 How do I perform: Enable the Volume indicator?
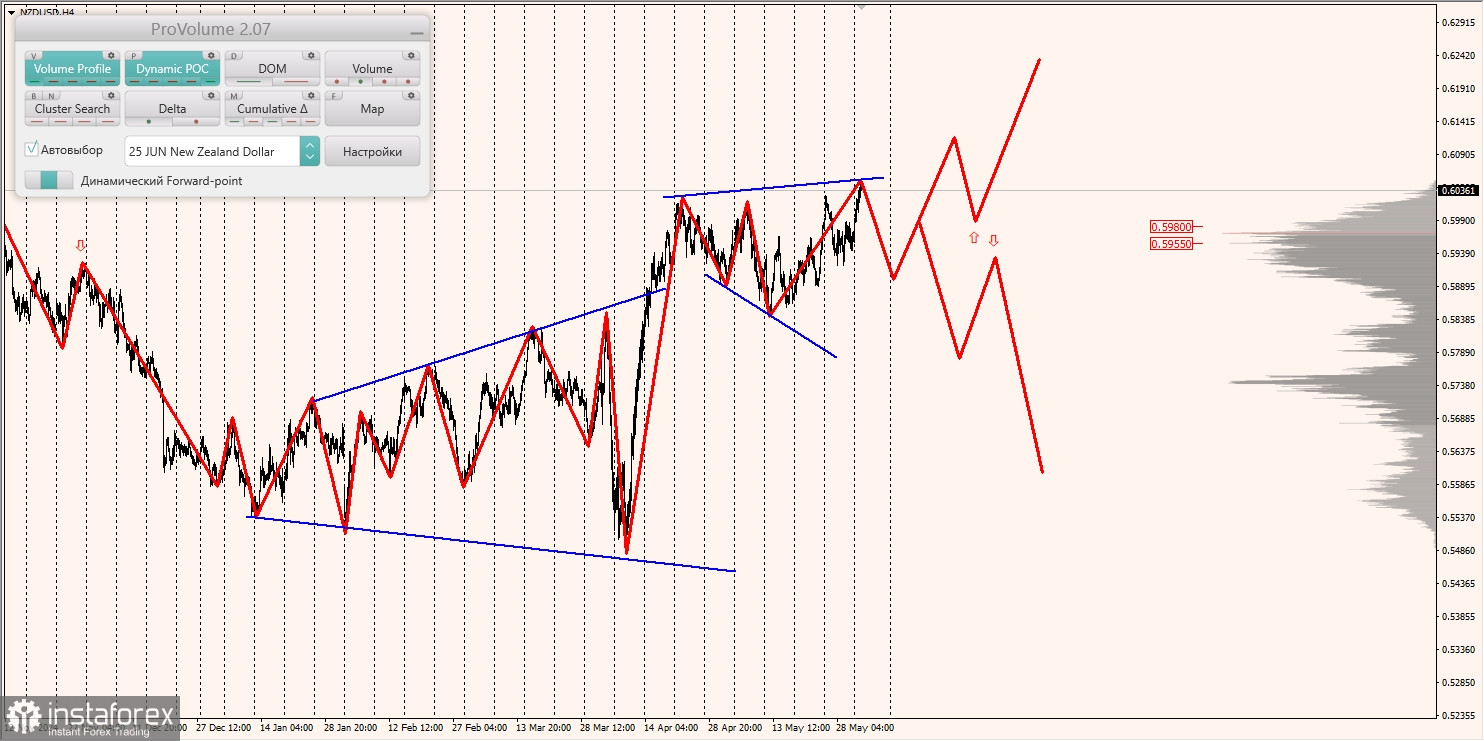tap(372, 69)
